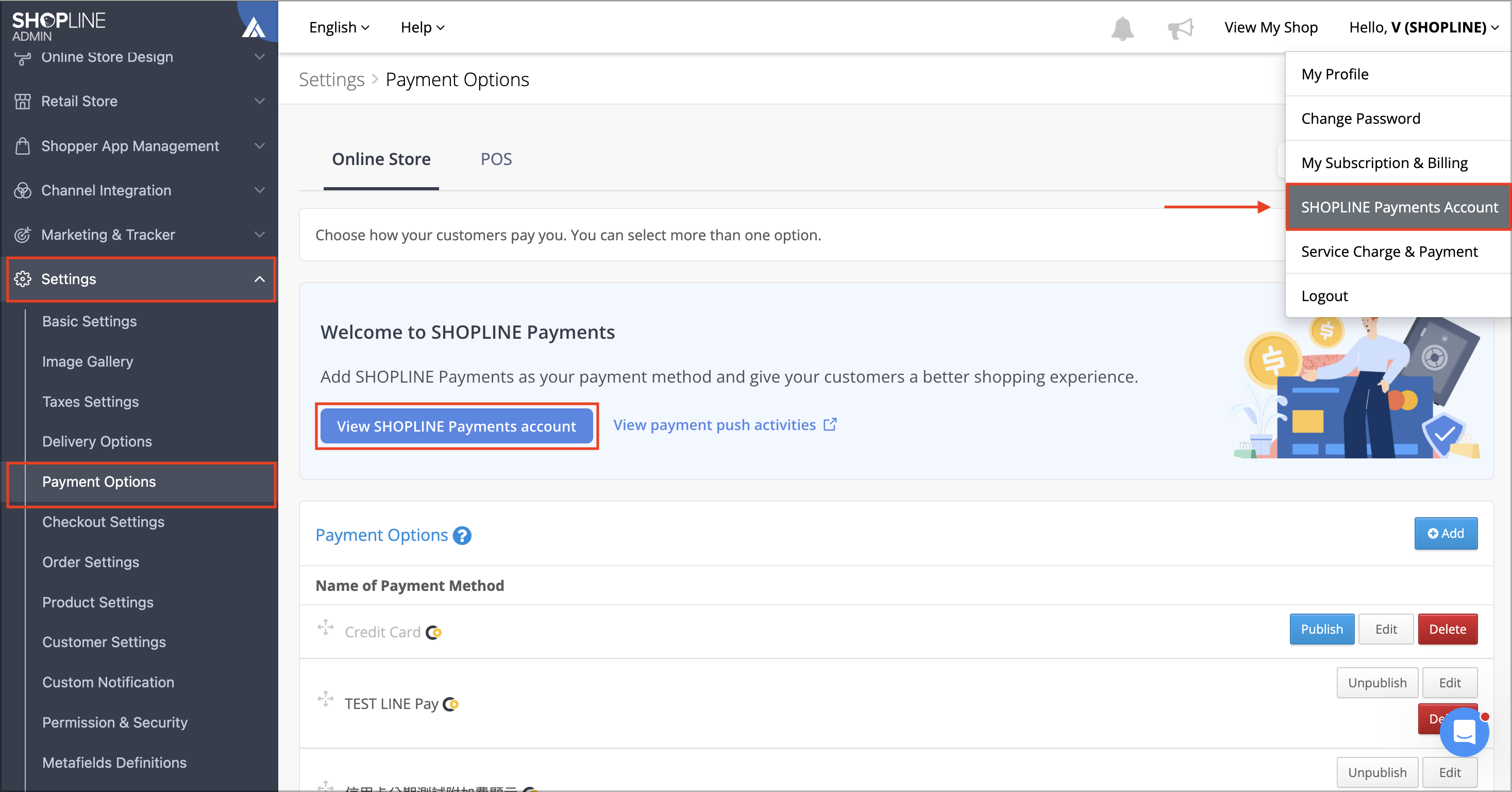This screenshot has height=792, width=1512.
Task: Open Image Gallery in sidebar
Action: point(88,361)
